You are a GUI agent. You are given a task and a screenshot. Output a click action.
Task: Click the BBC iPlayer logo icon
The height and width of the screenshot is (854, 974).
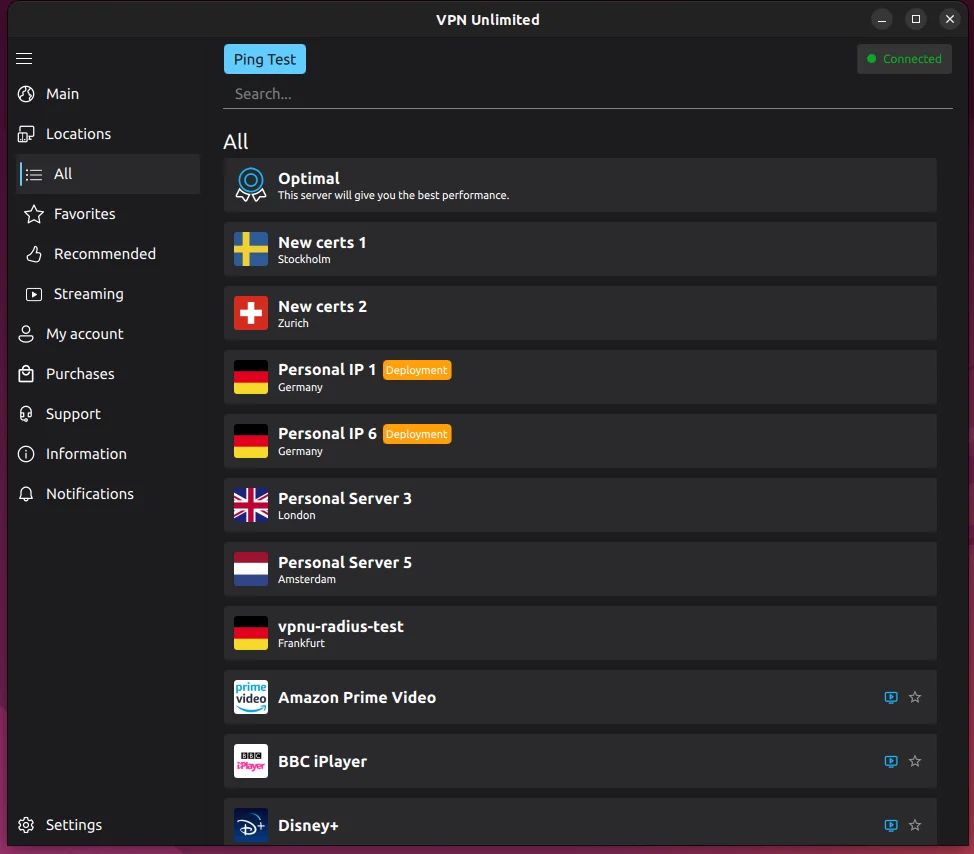251,761
